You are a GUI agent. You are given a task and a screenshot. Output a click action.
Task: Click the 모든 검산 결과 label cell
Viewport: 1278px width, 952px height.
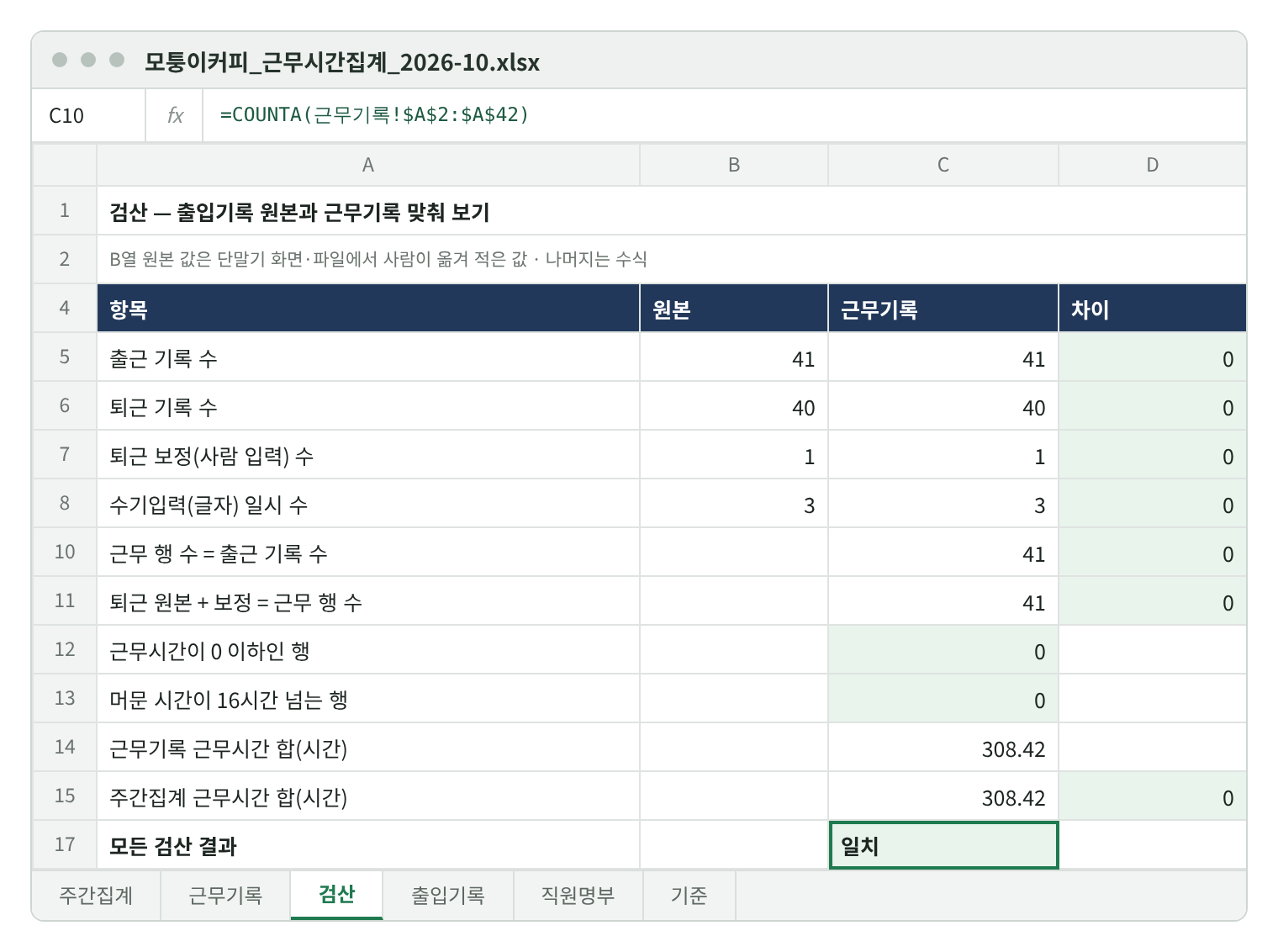(368, 845)
